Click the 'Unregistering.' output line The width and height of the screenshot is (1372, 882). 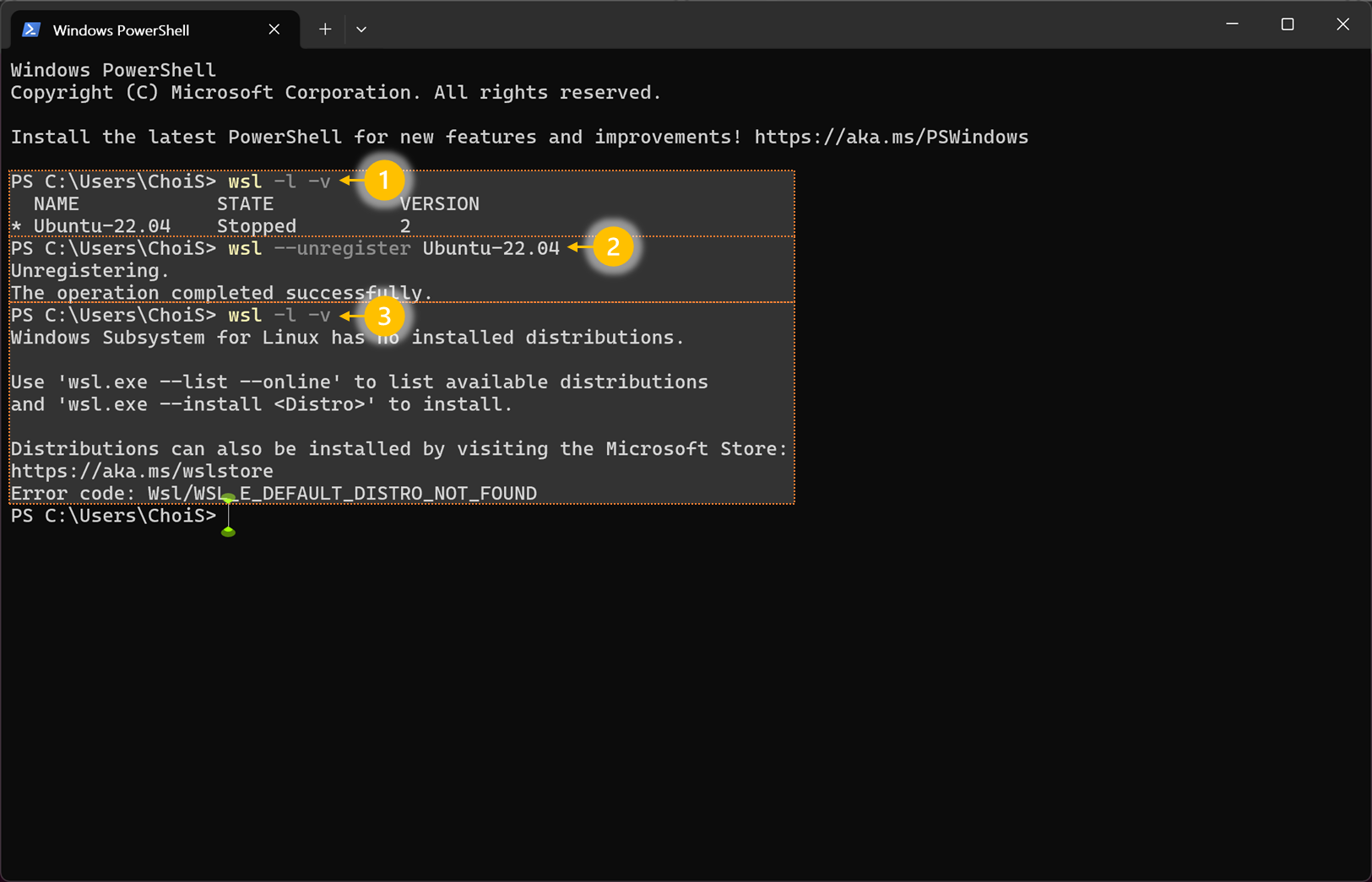(90, 271)
